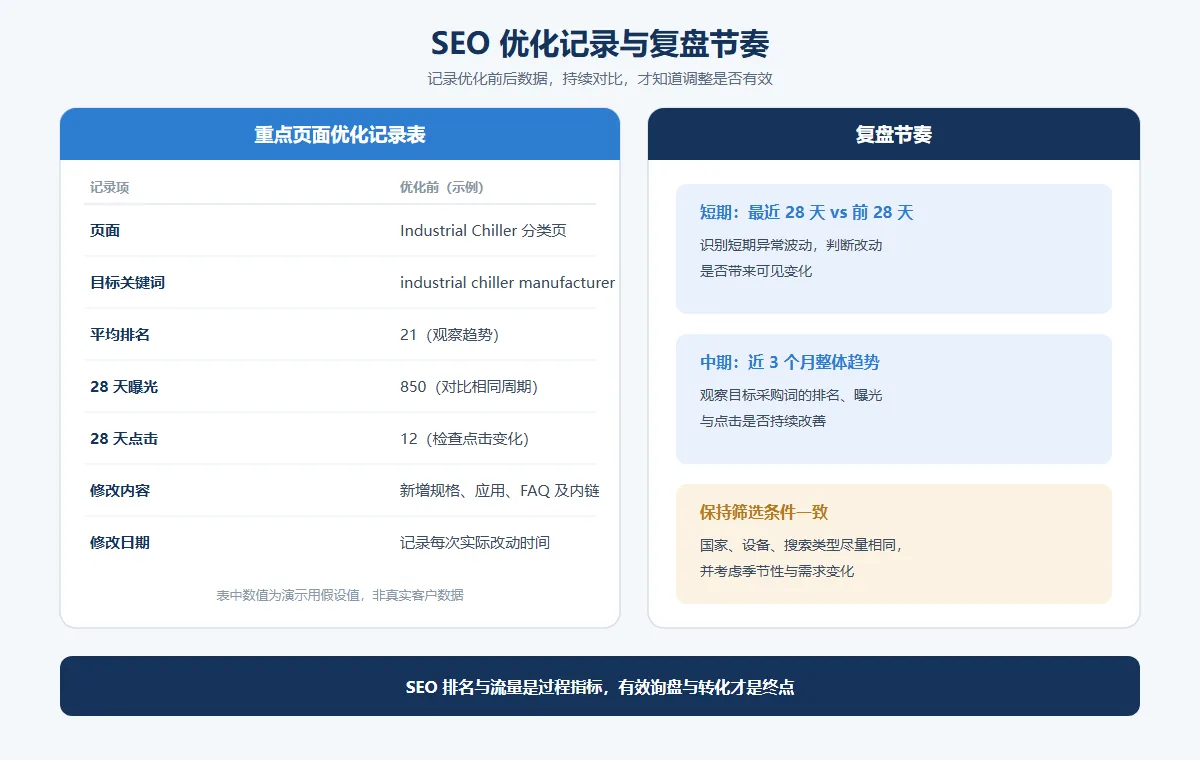Click the "21（观察趋势）" value
This screenshot has width=1200, height=760.
(449, 335)
